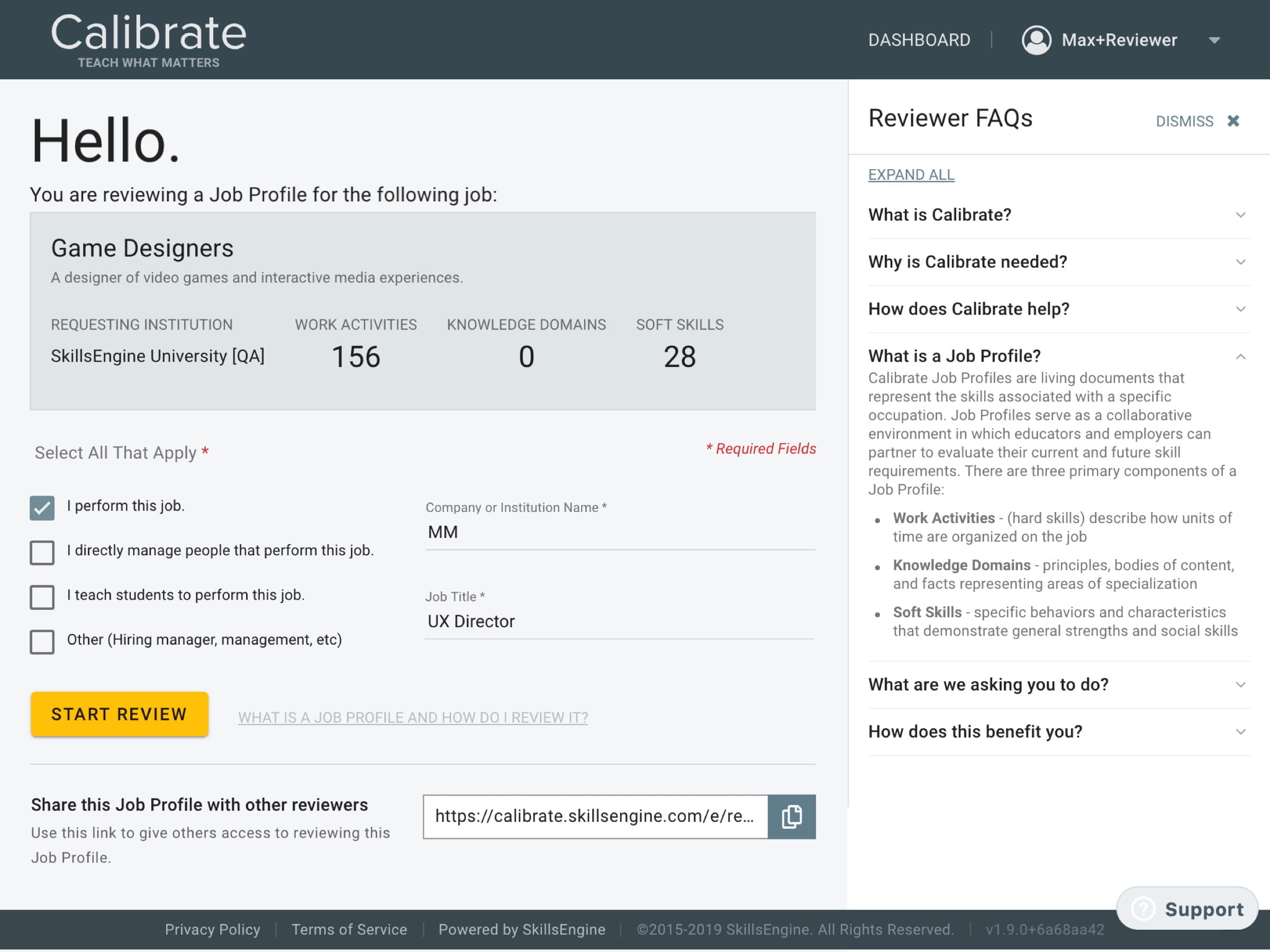Open Terms of Service footer link
The width and height of the screenshot is (1270, 952).
(x=349, y=929)
